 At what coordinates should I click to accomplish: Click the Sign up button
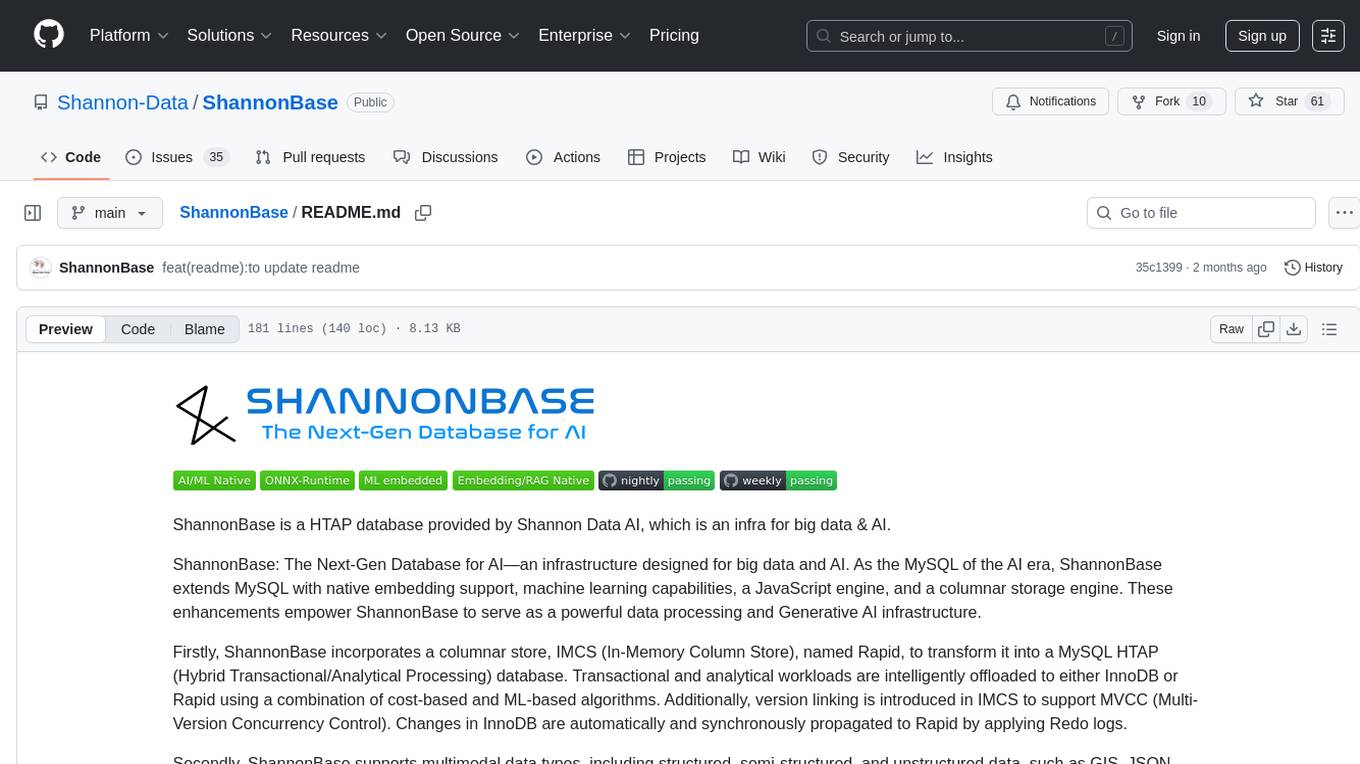click(1262, 36)
